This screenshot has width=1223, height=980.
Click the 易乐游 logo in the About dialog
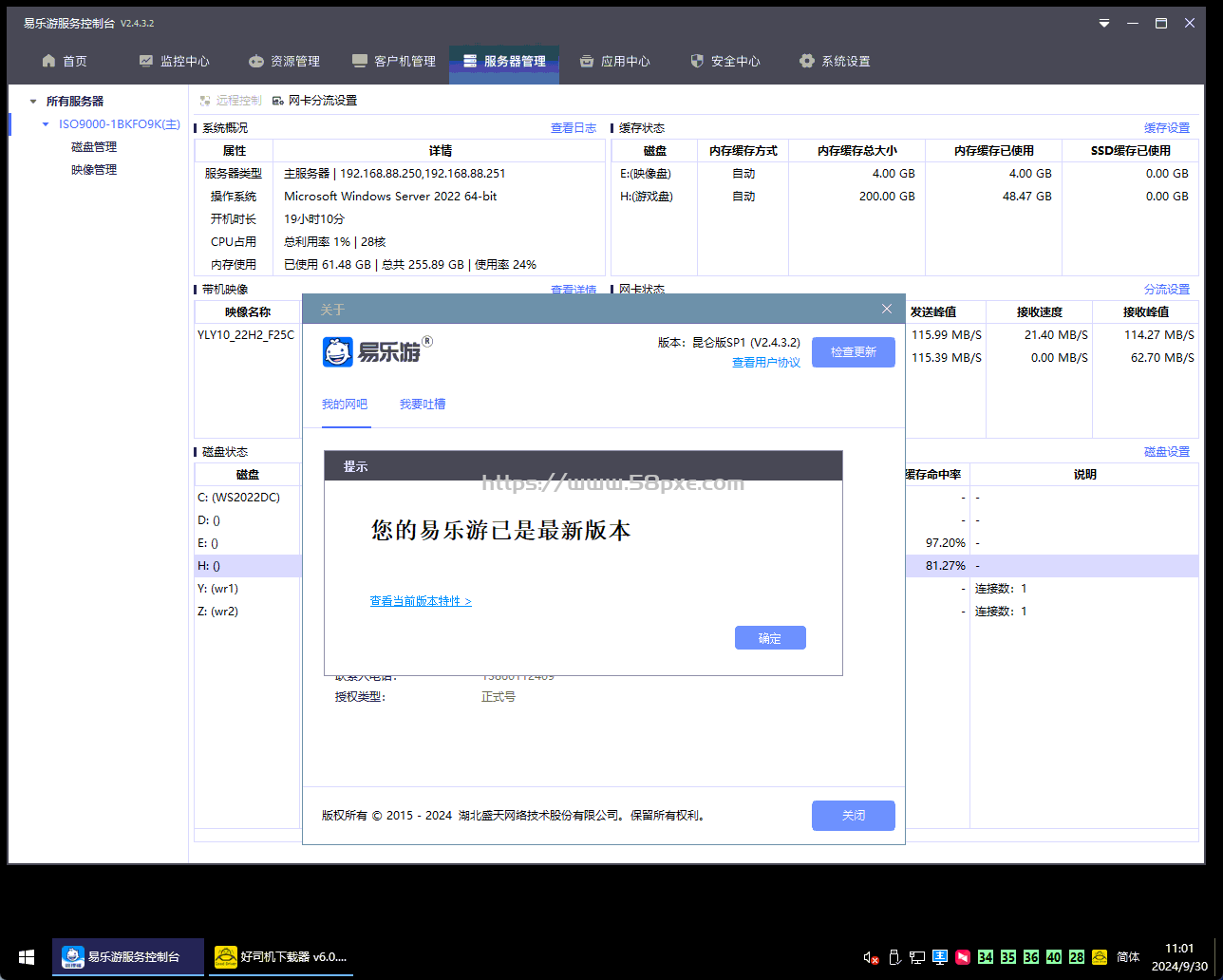[377, 351]
